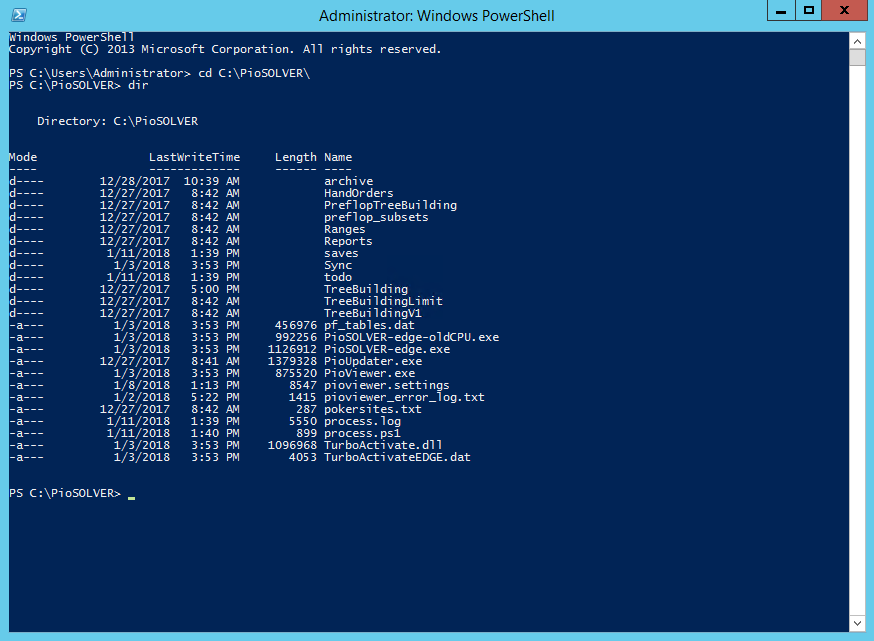The image size is (874, 641).
Task: Click the empty vertical scrollbar track
Action: 857,350
